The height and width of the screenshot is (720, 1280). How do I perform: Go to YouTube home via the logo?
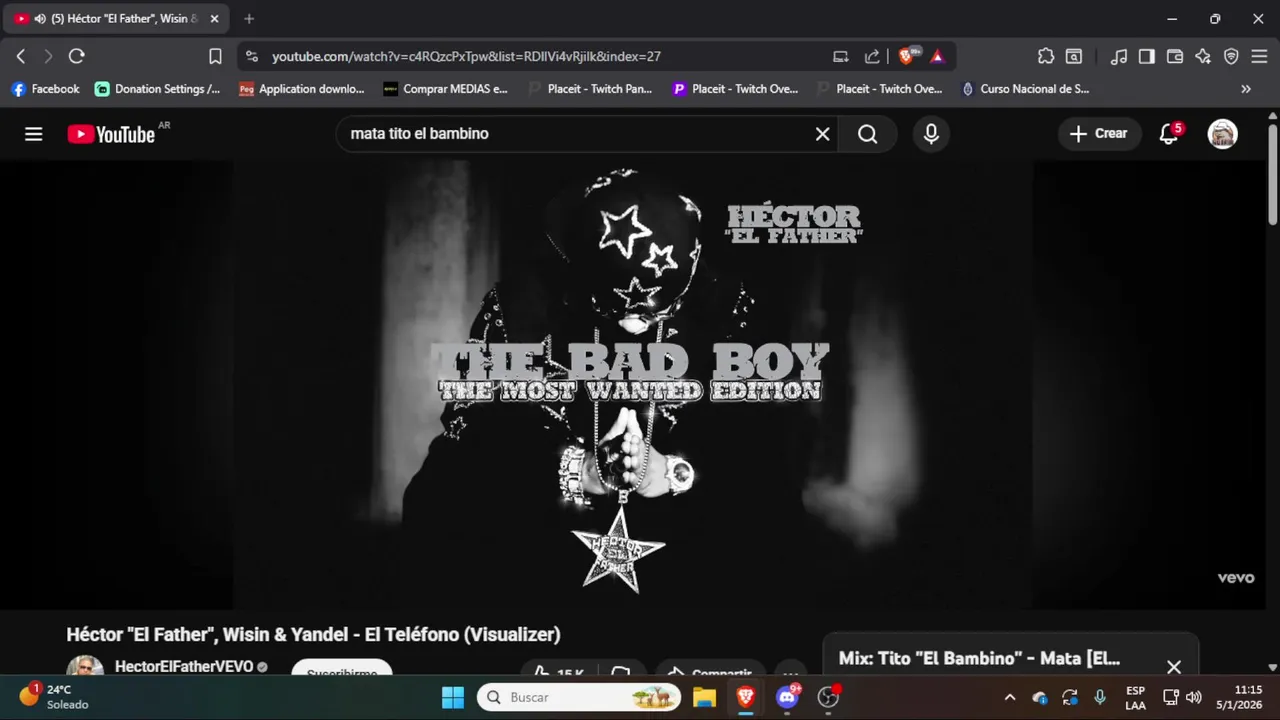coord(111,134)
